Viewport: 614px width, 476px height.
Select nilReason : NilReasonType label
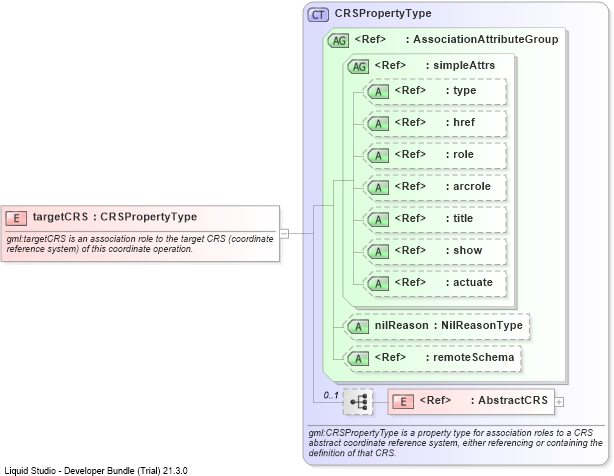point(449,325)
